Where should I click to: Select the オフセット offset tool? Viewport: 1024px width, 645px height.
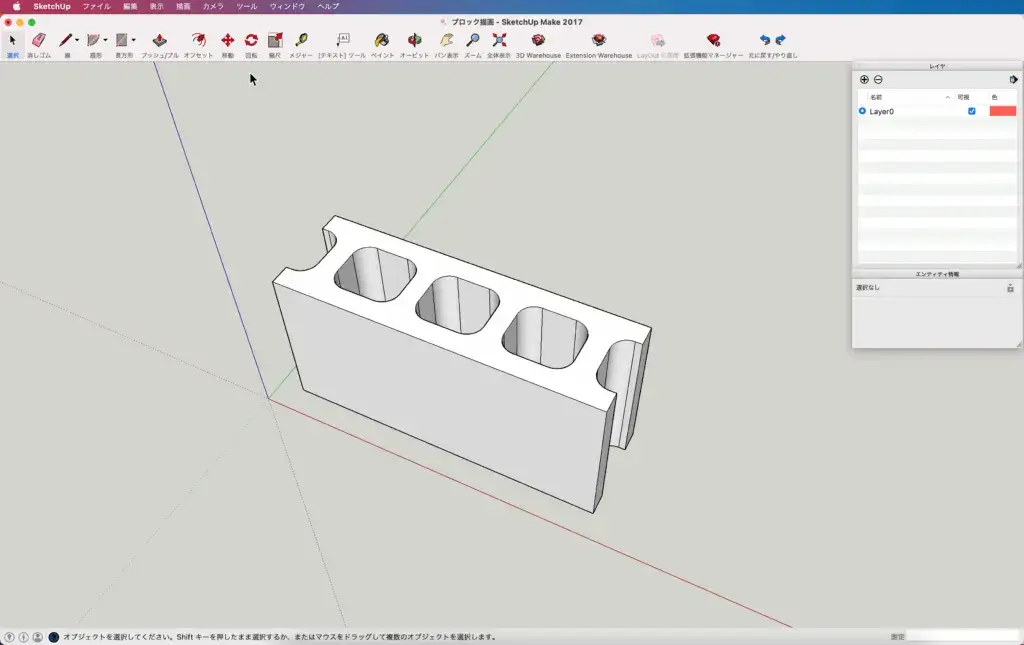[x=199, y=40]
